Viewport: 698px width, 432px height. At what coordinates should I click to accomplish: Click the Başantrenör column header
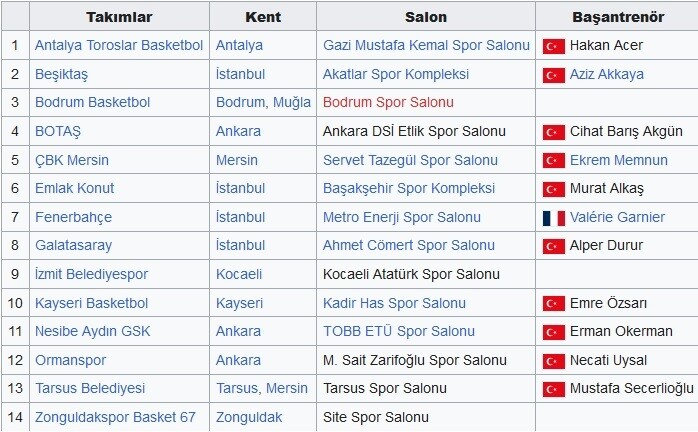618,17
